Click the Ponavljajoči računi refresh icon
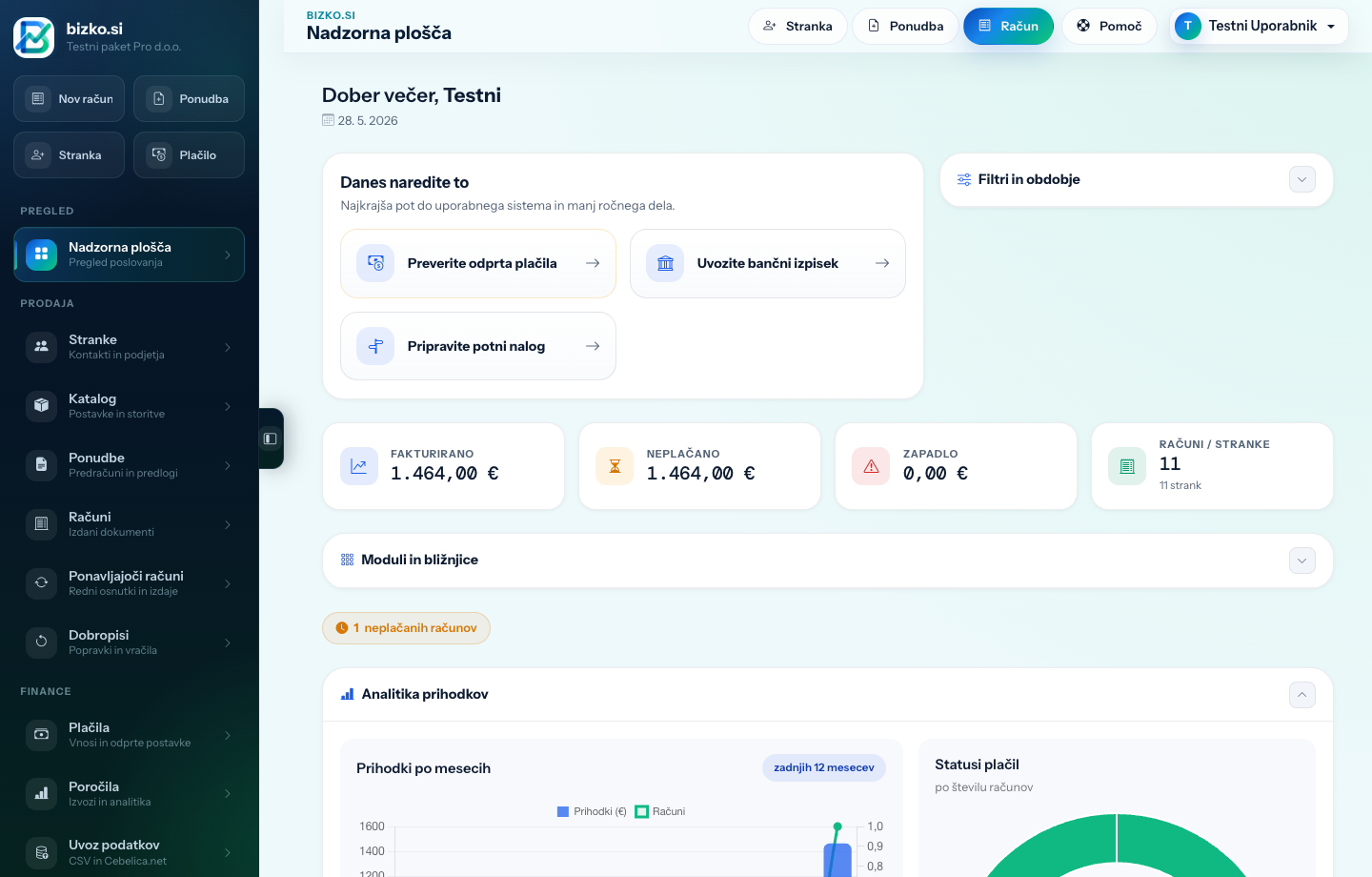Viewport: 1372px width, 877px height. pyautogui.click(x=41, y=583)
